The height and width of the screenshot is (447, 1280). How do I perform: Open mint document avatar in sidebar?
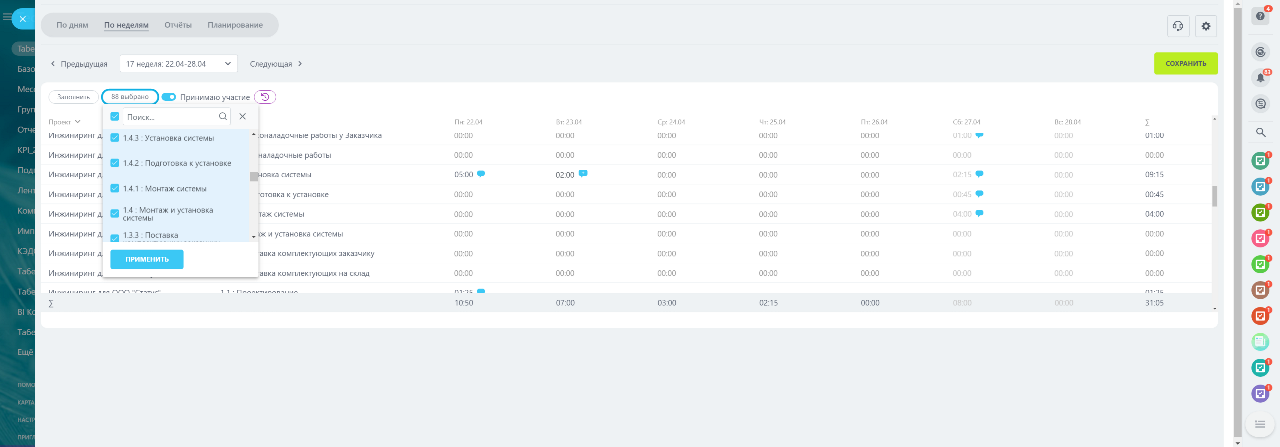point(1261,342)
